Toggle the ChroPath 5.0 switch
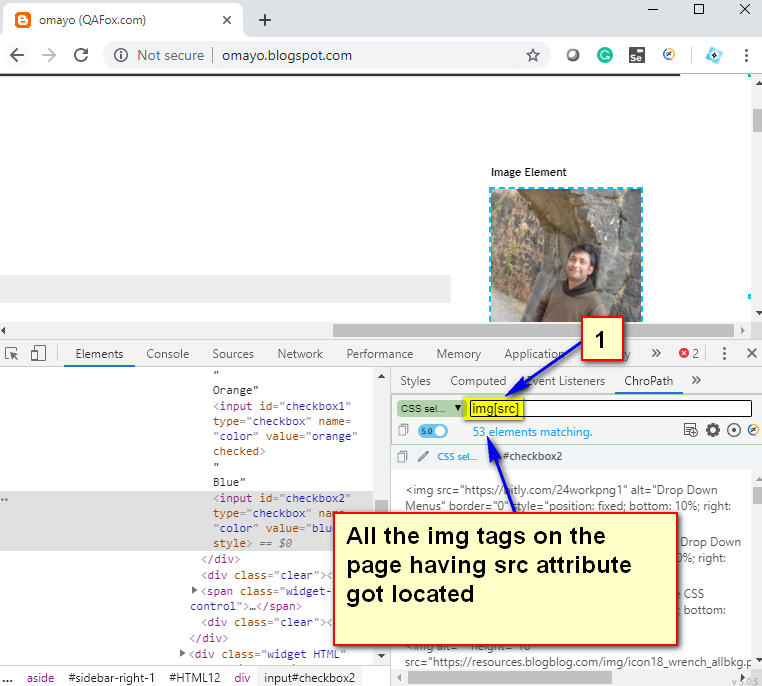 pyautogui.click(x=433, y=431)
